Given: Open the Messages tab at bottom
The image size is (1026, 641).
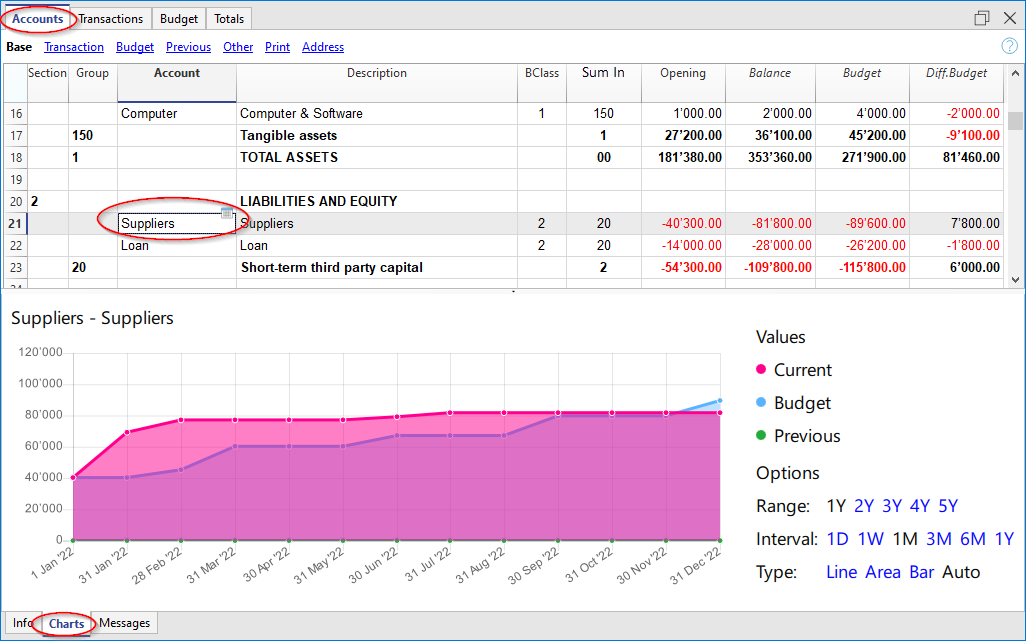Looking at the screenshot, I should coord(125,623).
